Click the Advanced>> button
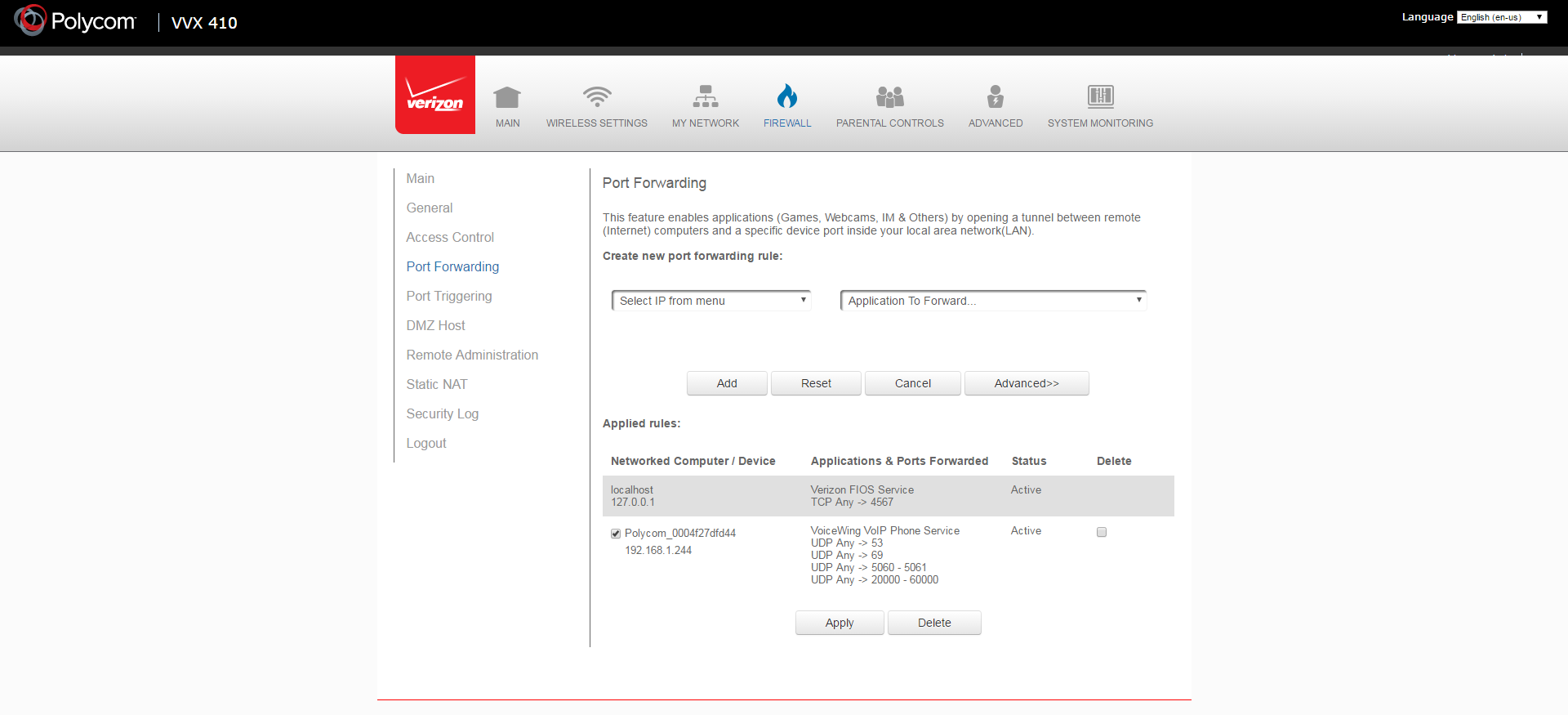Screen dimensions: 1568x715 pos(1027,383)
